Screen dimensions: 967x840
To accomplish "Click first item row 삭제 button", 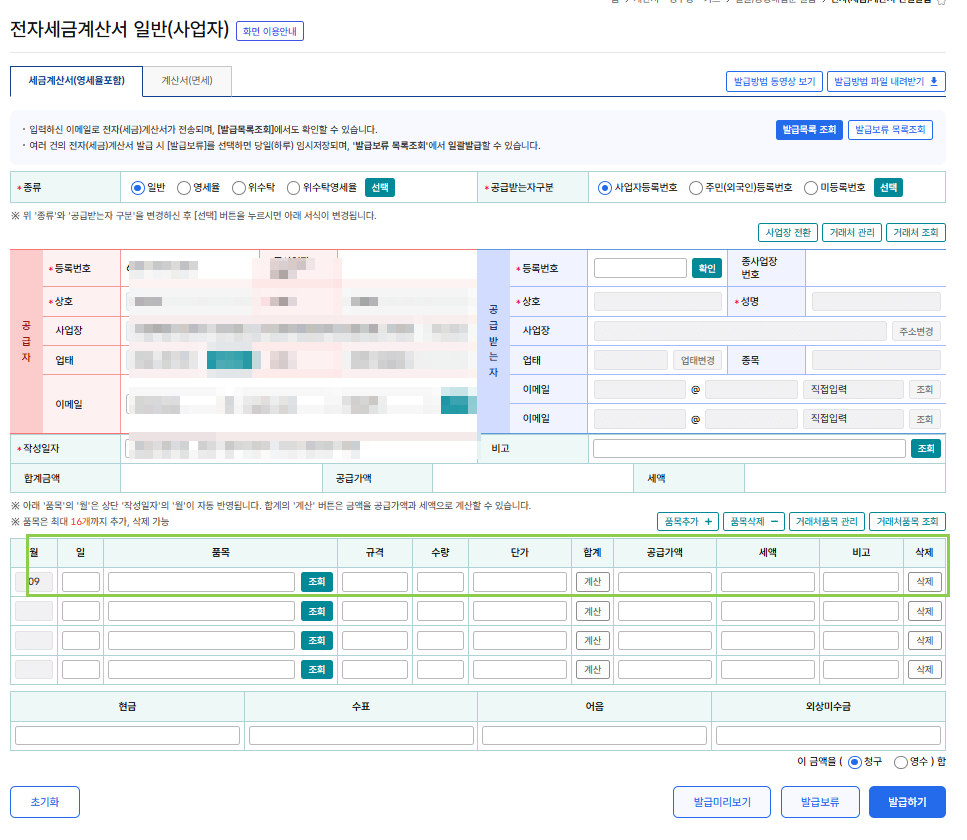I will (924, 582).
